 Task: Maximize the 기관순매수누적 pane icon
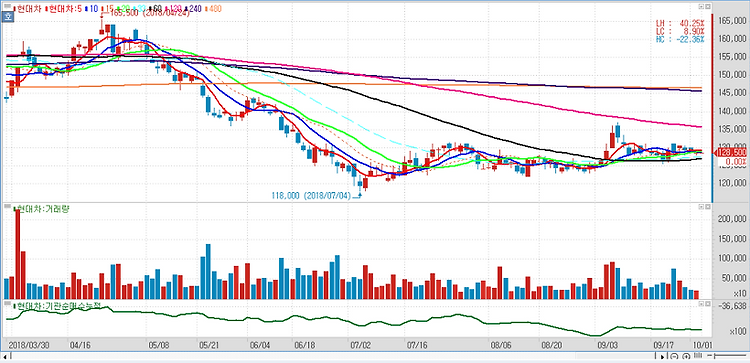(707, 303)
